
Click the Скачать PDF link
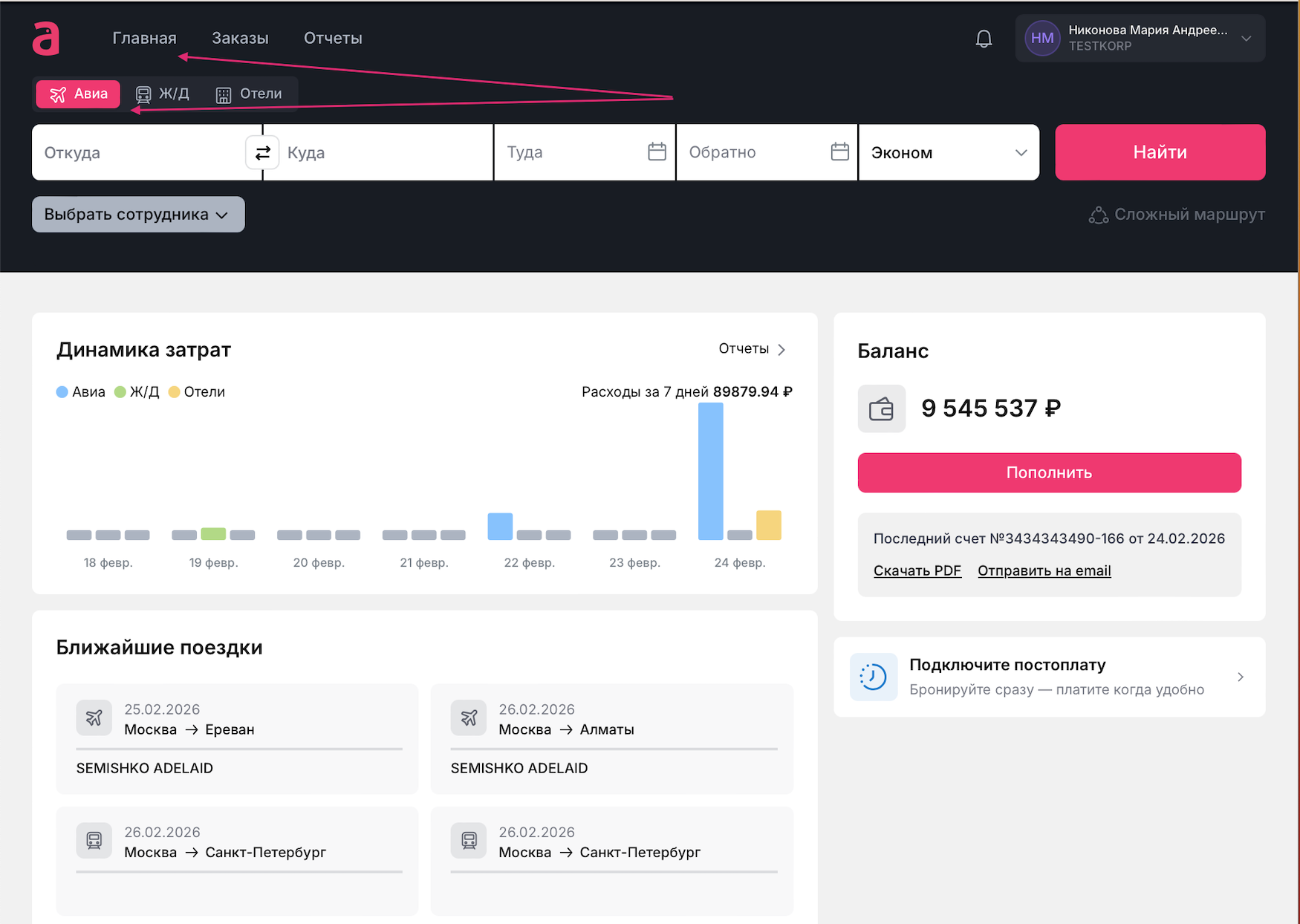[917, 570]
